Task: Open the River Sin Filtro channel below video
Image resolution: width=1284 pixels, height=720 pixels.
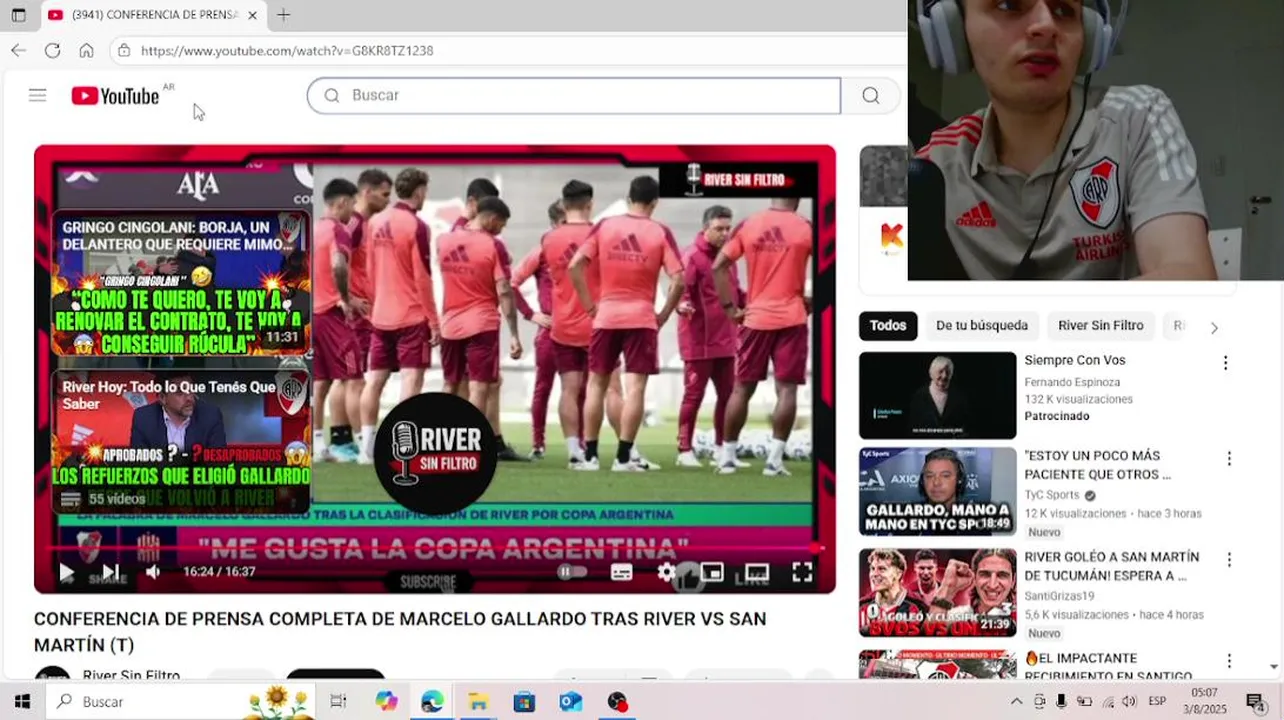Action: (x=131, y=675)
